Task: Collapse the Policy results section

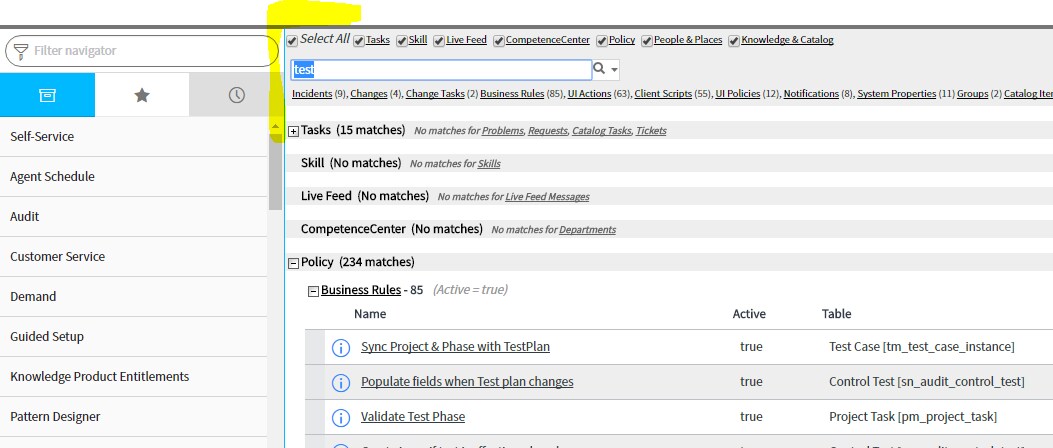Action: (x=293, y=263)
